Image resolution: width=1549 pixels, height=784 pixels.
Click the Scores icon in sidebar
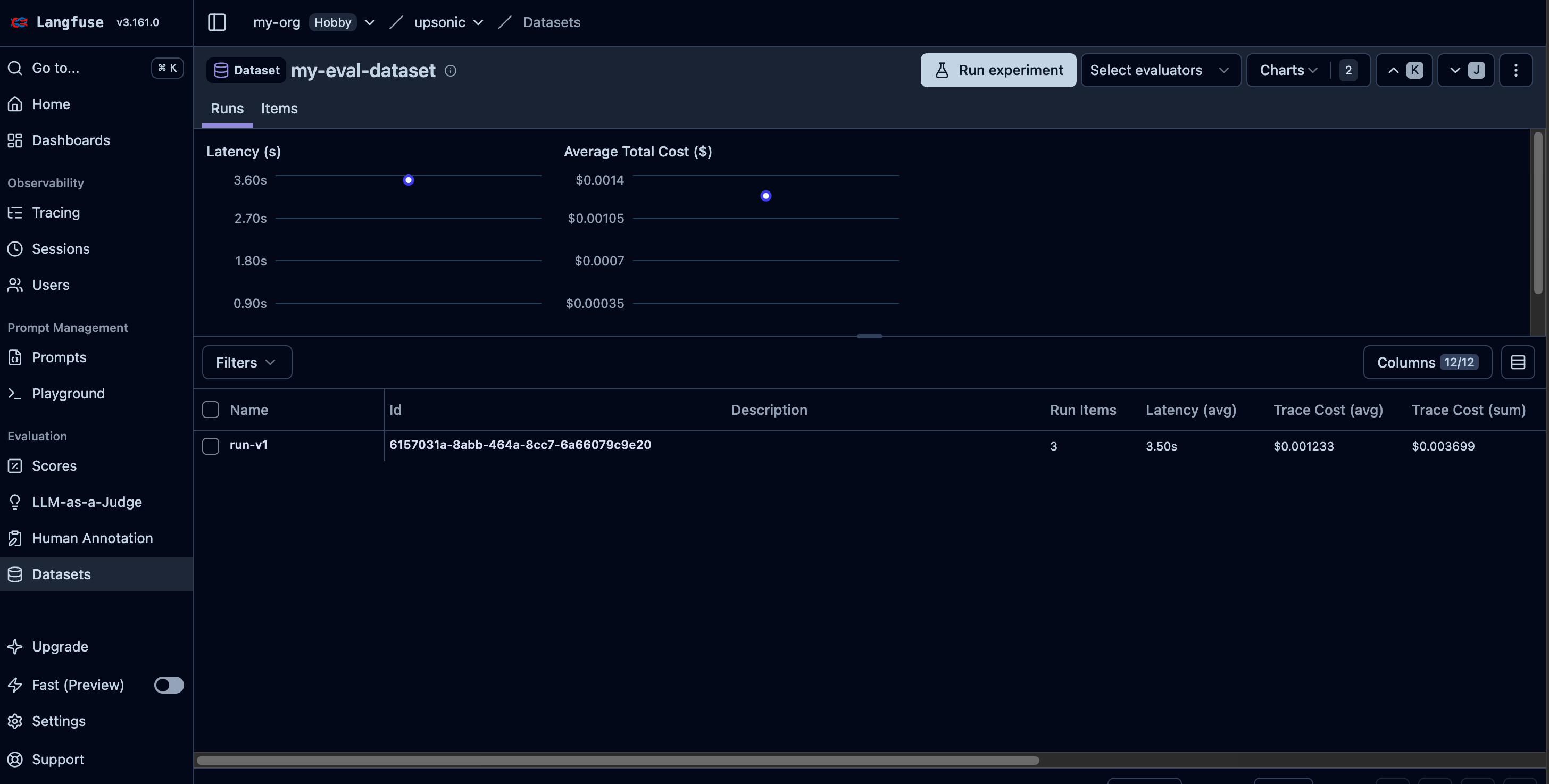coord(15,465)
